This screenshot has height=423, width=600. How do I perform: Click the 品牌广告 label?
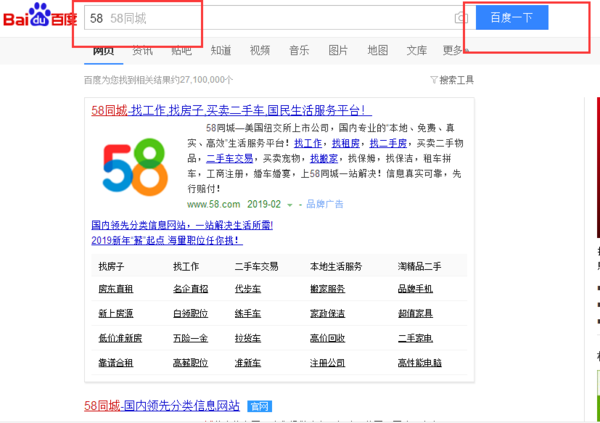click(x=324, y=204)
